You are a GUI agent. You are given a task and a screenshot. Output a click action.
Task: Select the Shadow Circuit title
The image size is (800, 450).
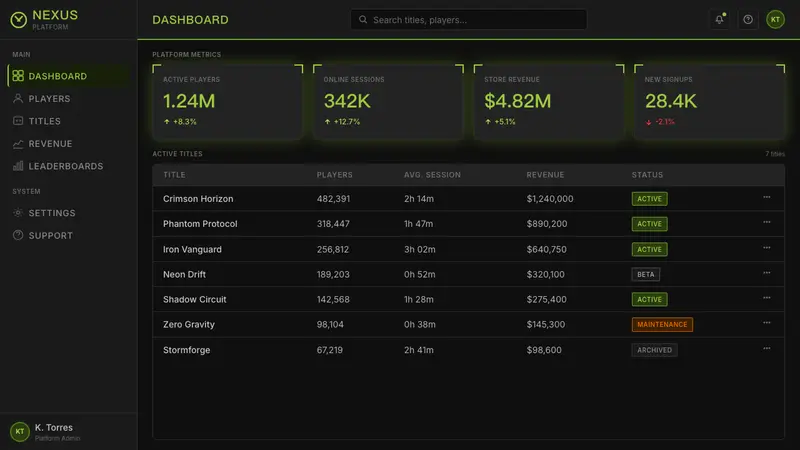(x=194, y=299)
